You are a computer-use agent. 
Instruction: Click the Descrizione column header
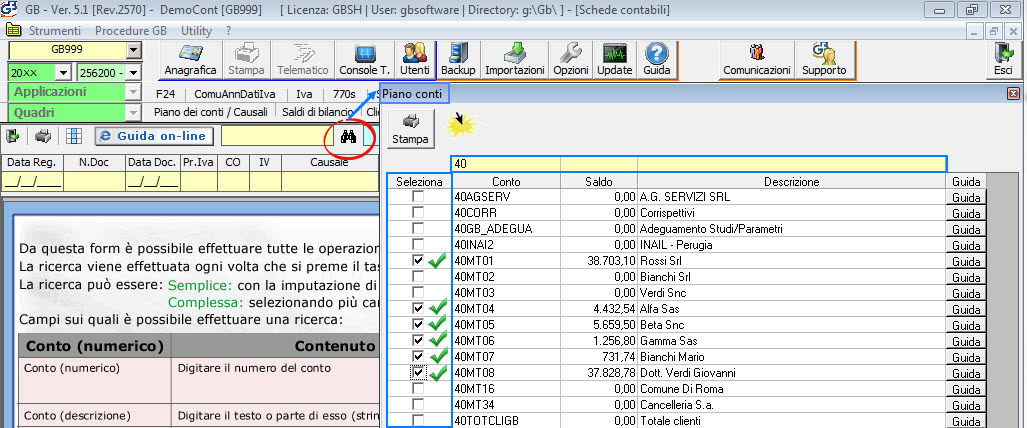[791, 182]
